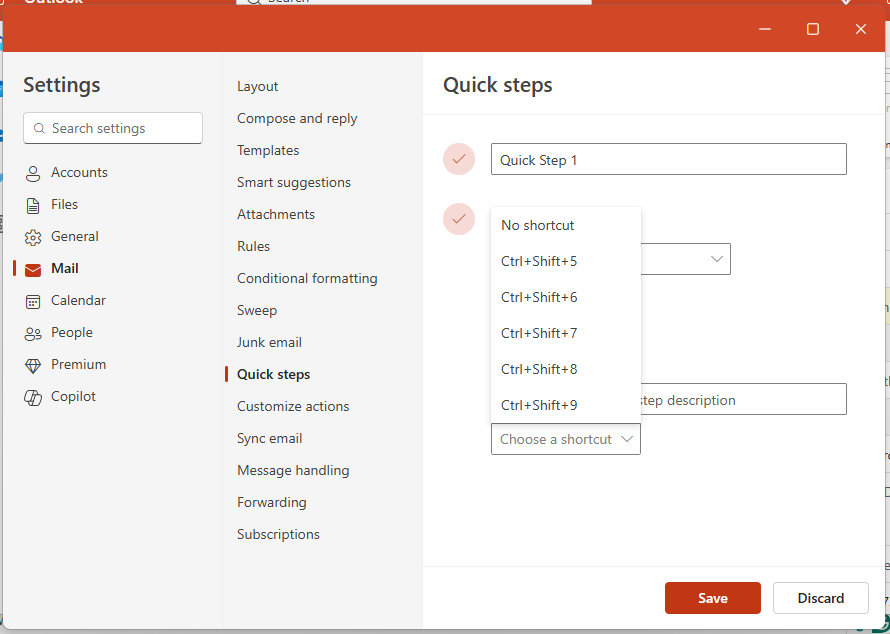Click the second checkmark circle below the name field
Viewport: 890px width, 634px height.
(x=459, y=219)
